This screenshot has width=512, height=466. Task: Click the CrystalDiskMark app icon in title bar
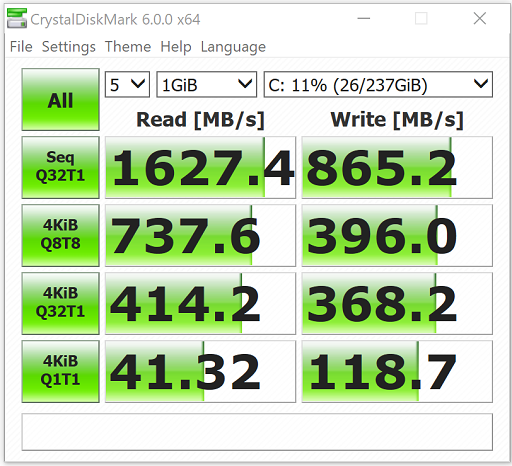(17, 19)
